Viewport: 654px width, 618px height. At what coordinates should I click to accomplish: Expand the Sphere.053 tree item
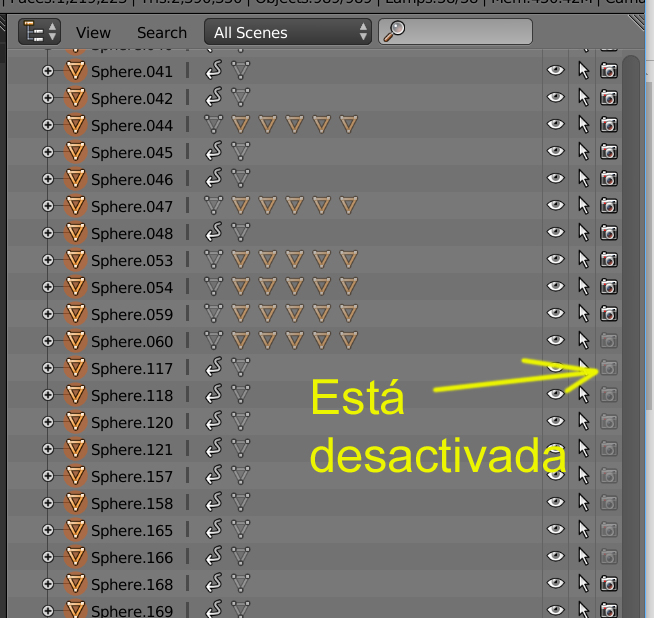(x=48, y=260)
